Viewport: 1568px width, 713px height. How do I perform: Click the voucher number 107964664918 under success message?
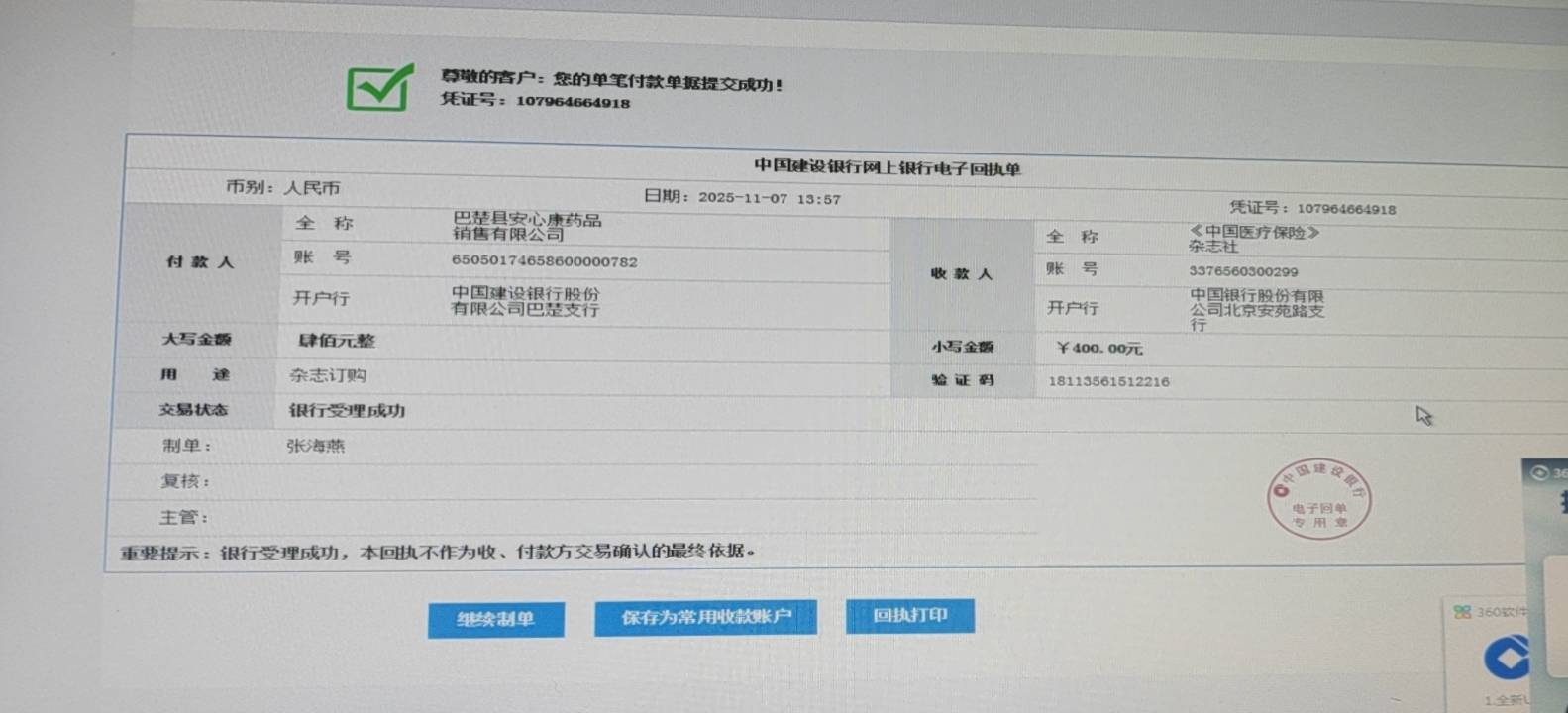[x=573, y=102]
